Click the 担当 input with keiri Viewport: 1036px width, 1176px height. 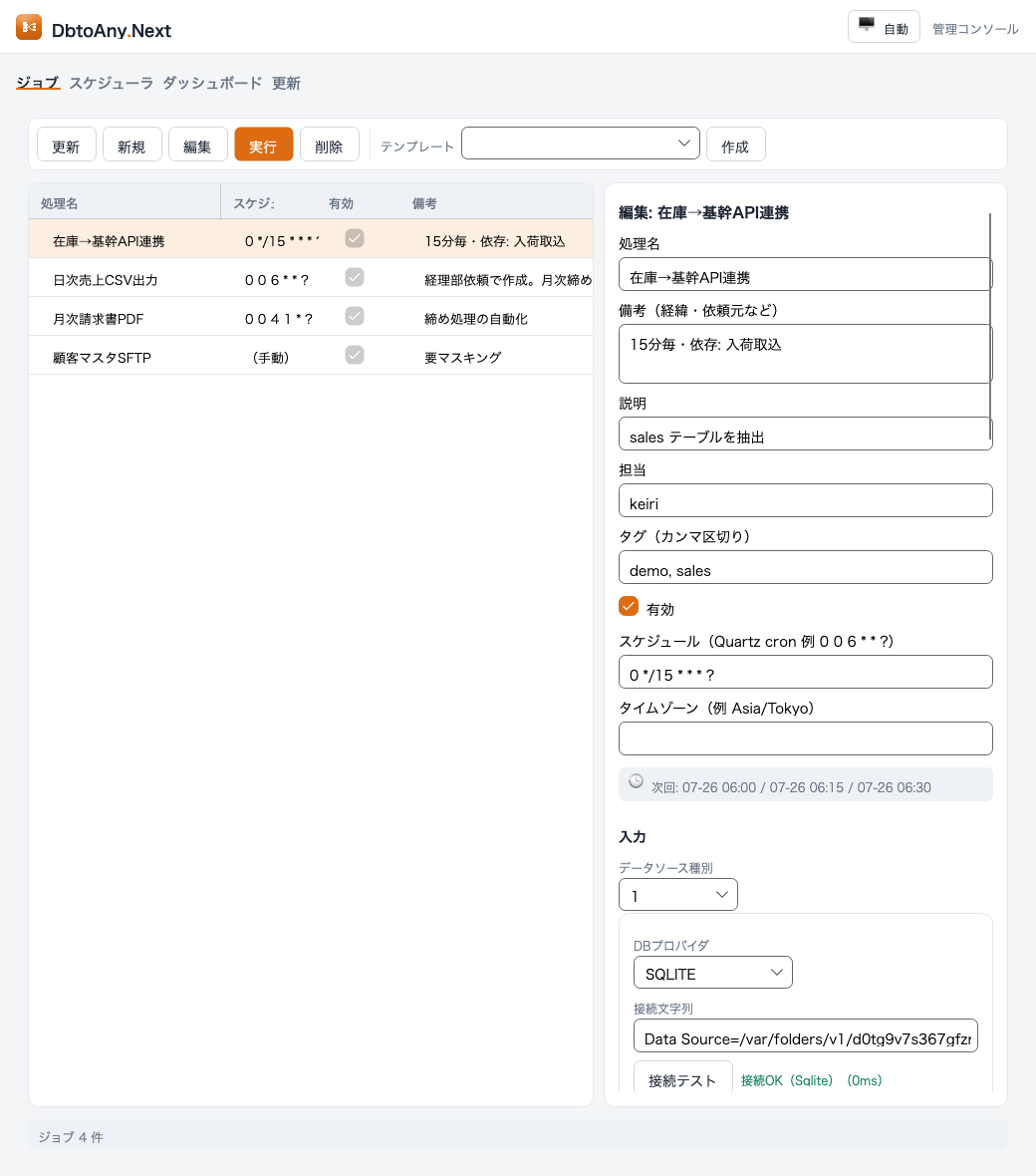tap(805, 500)
